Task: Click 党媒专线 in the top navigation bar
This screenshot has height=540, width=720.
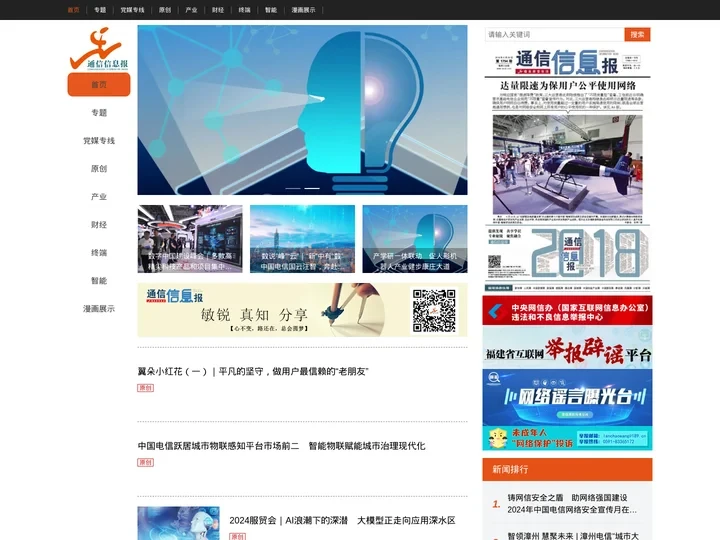Action: [132, 10]
